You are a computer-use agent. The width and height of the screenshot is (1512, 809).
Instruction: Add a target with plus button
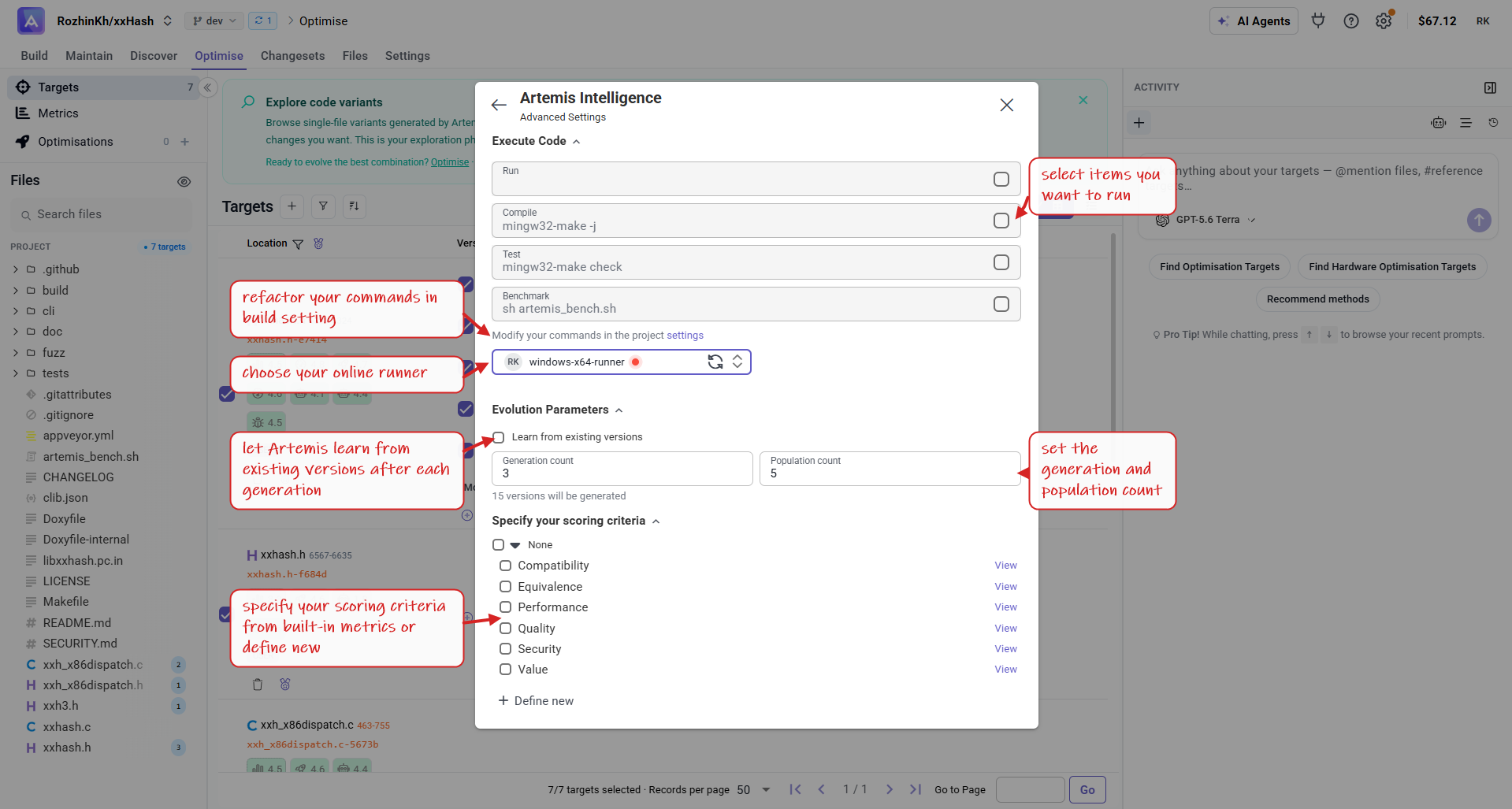pyautogui.click(x=292, y=206)
